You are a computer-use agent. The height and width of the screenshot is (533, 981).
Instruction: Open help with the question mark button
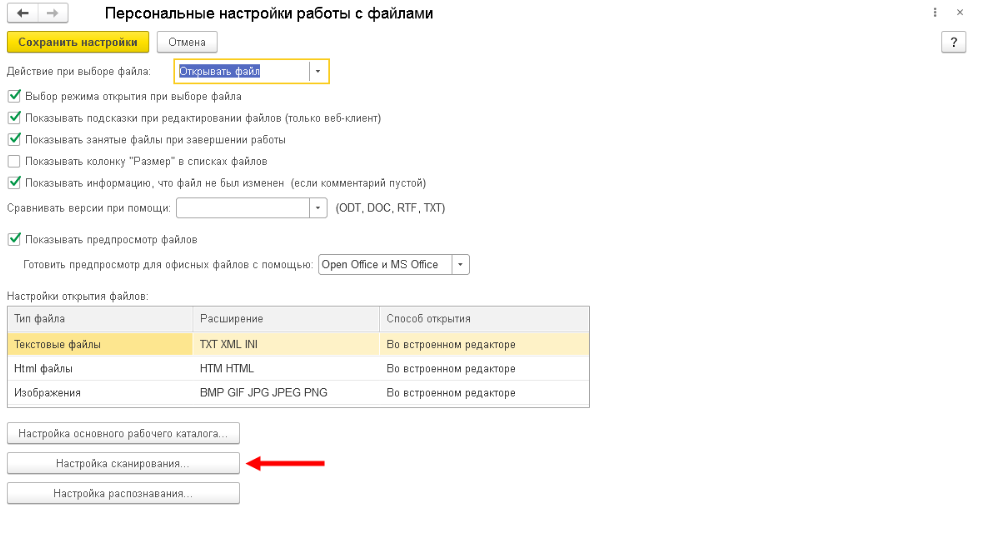(x=953, y=43)
